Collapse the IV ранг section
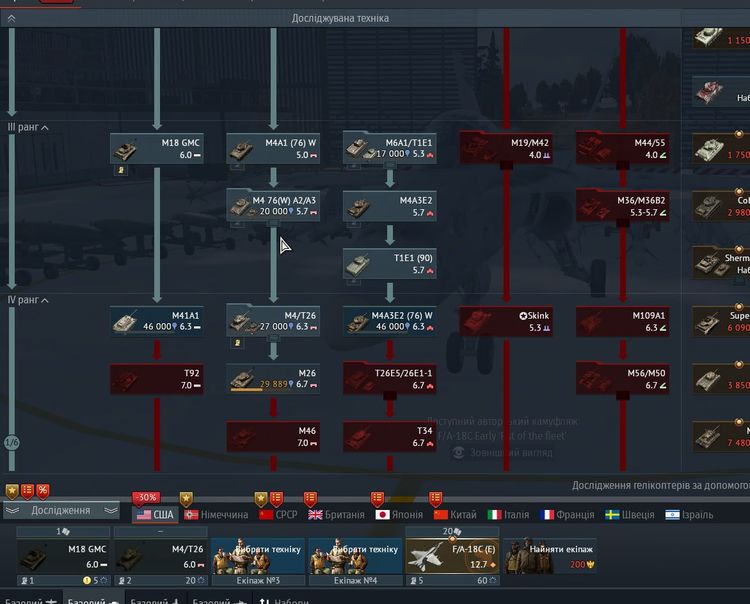The height and width of the screenshot is (604, 750). coord(28,300)
